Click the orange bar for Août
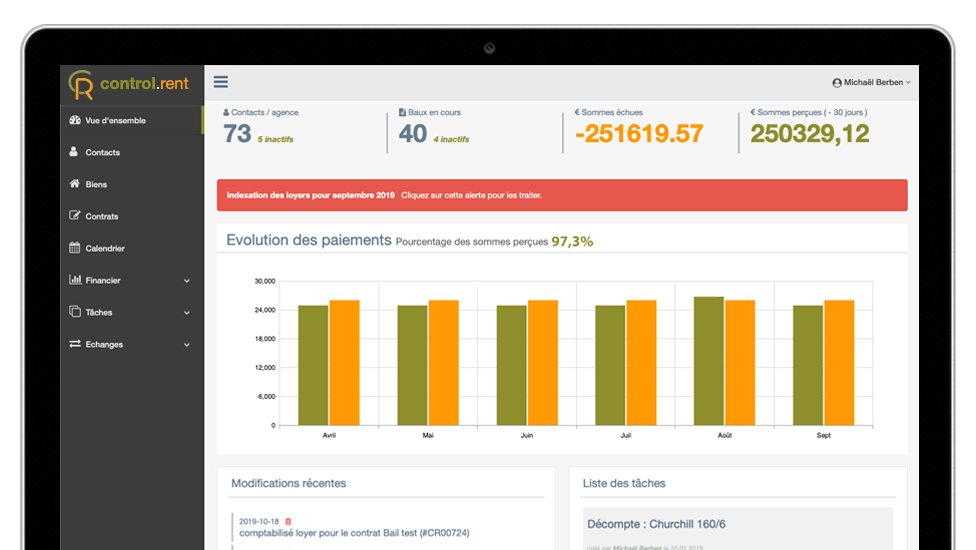The height and width of the screenshot is (550, 976). pyautogui.click(x=740, y=362)
